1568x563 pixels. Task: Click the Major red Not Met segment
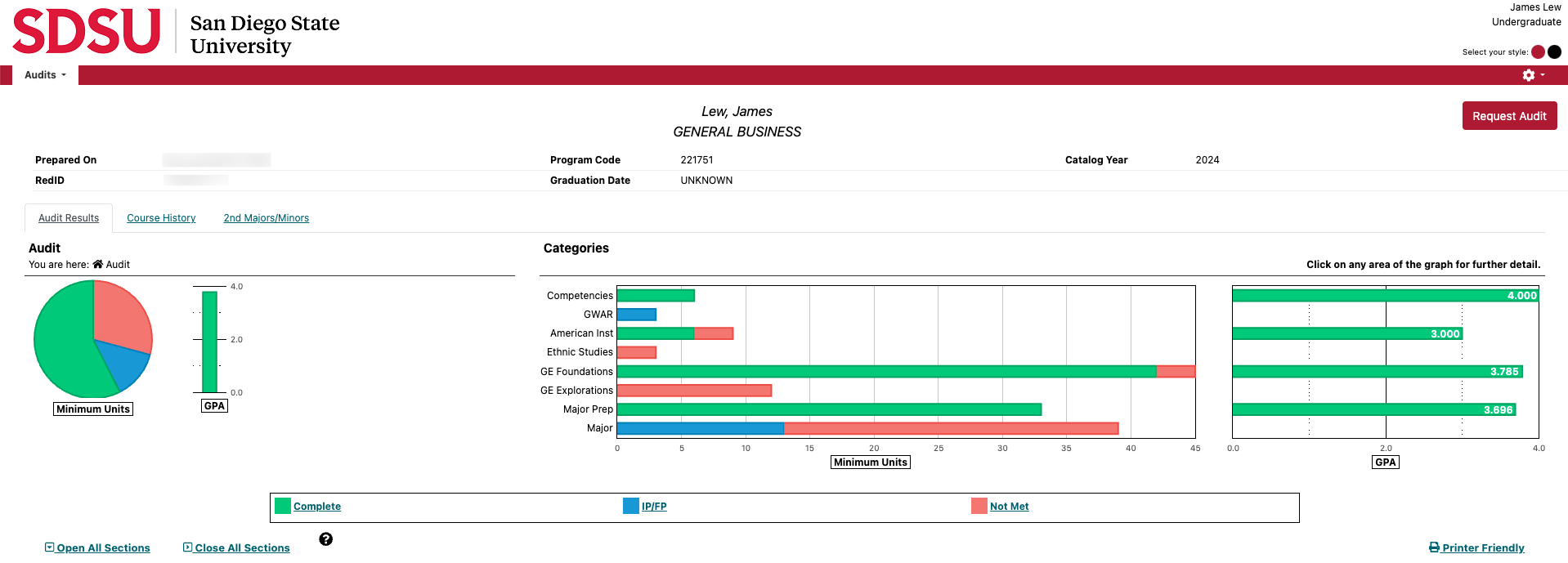click(951, 427)
